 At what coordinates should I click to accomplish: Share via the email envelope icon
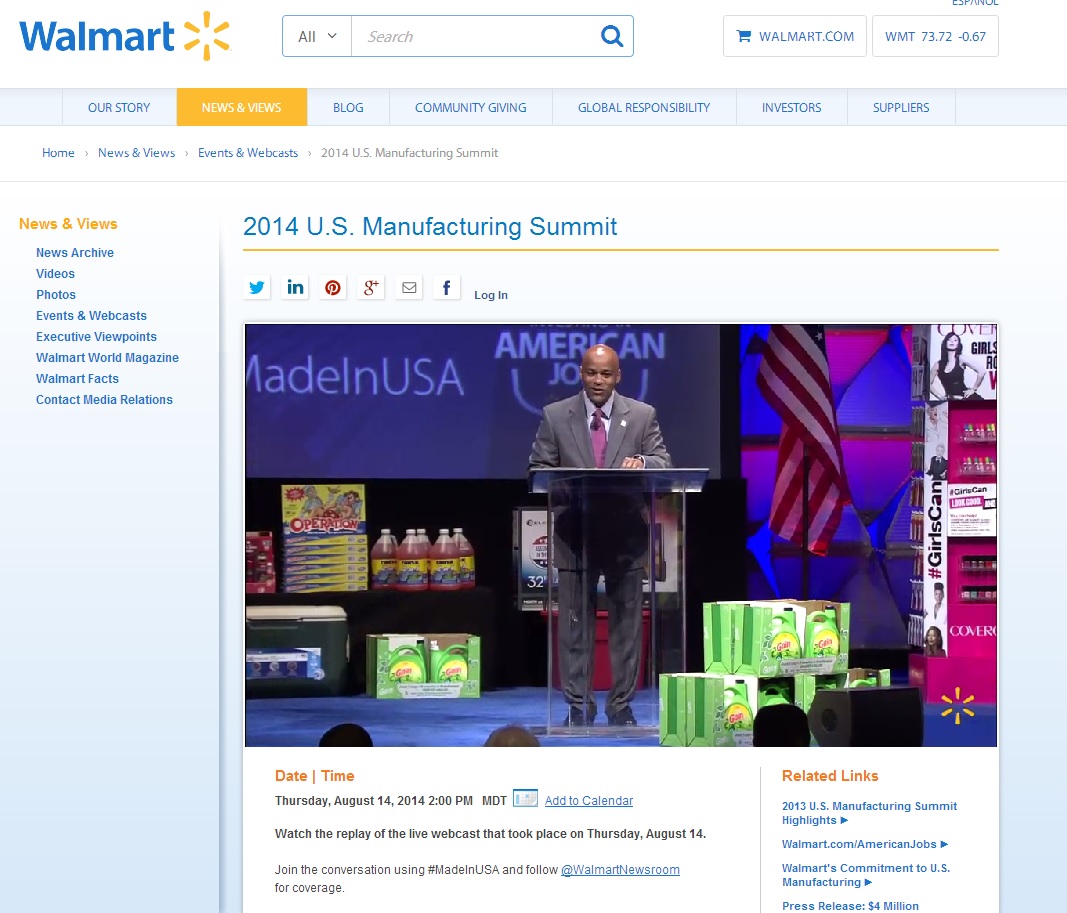(409, 288)
